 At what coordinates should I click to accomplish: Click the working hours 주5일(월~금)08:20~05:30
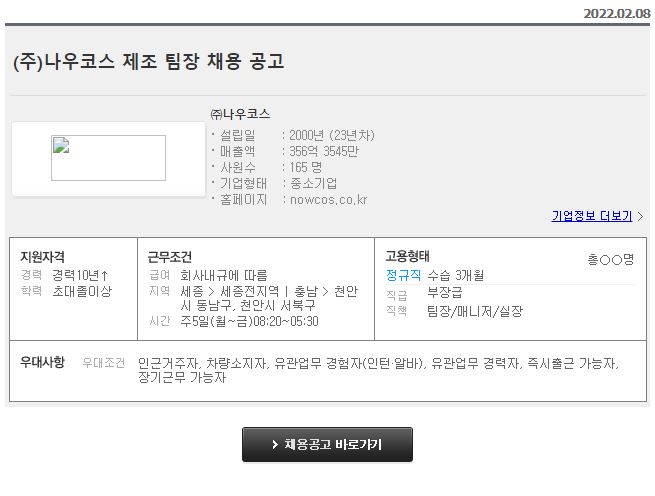coord(249,321)
